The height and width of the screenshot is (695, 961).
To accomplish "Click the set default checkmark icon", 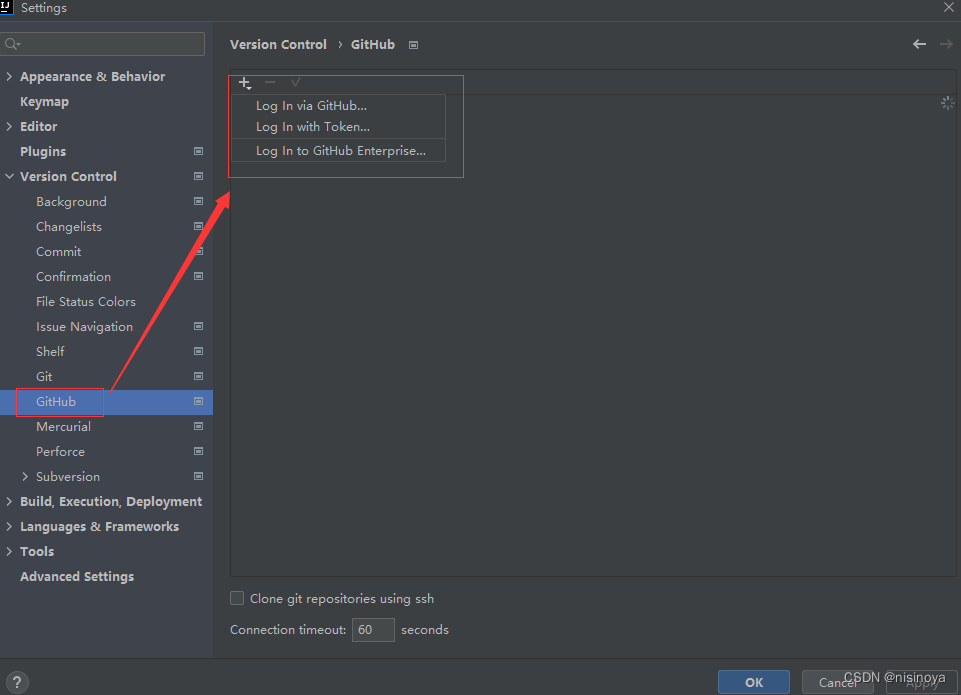I will [295, 82].
